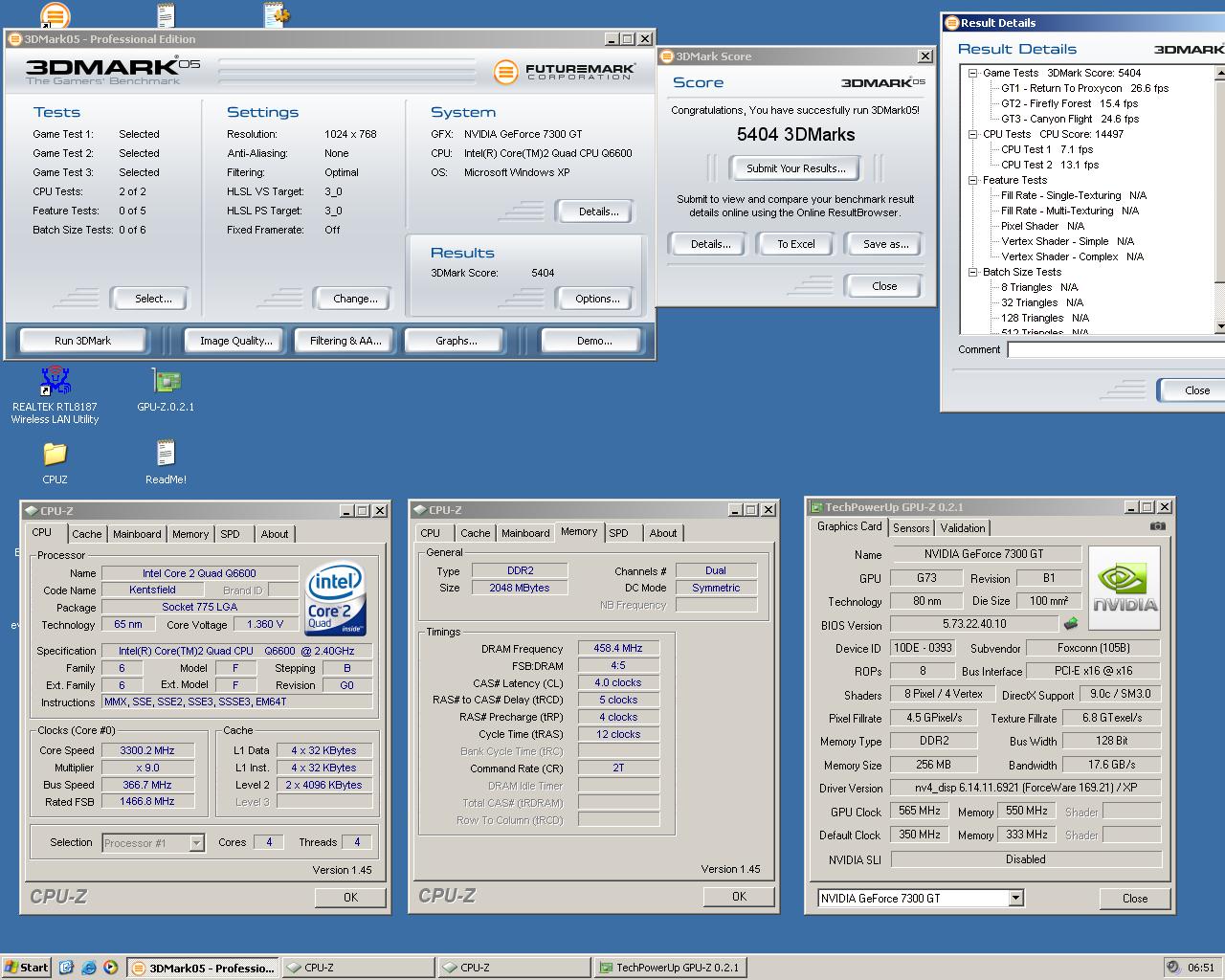1225x980 pixels.
Task: Select the CPUZ folder on the desktop
Action: point(55,462)
